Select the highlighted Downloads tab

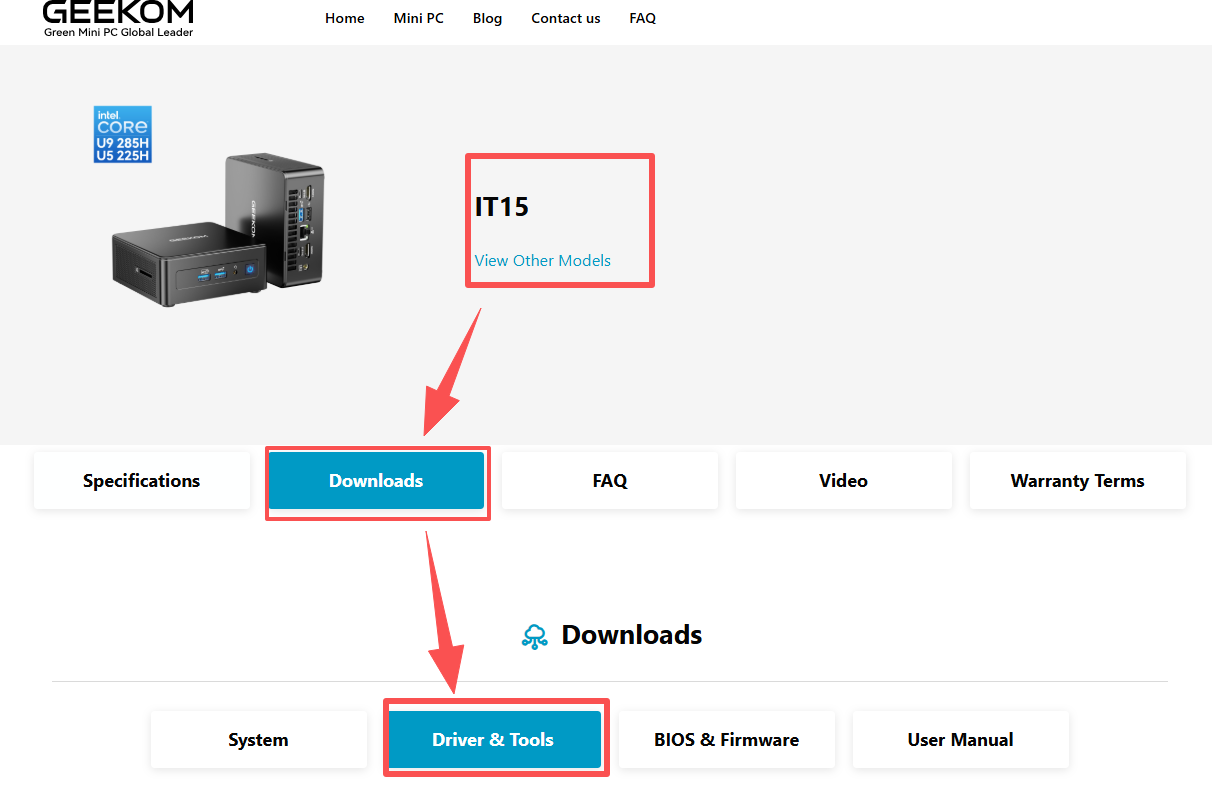click(x=376, y=481)
